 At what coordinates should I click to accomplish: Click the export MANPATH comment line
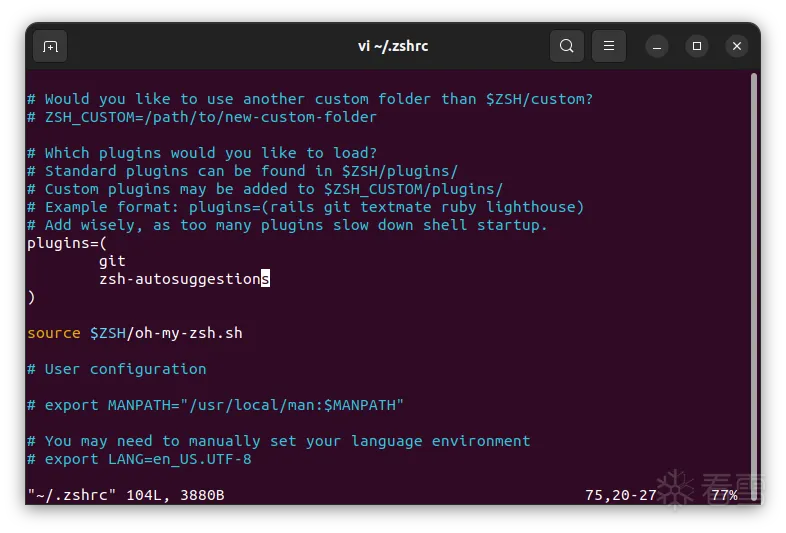215,405
